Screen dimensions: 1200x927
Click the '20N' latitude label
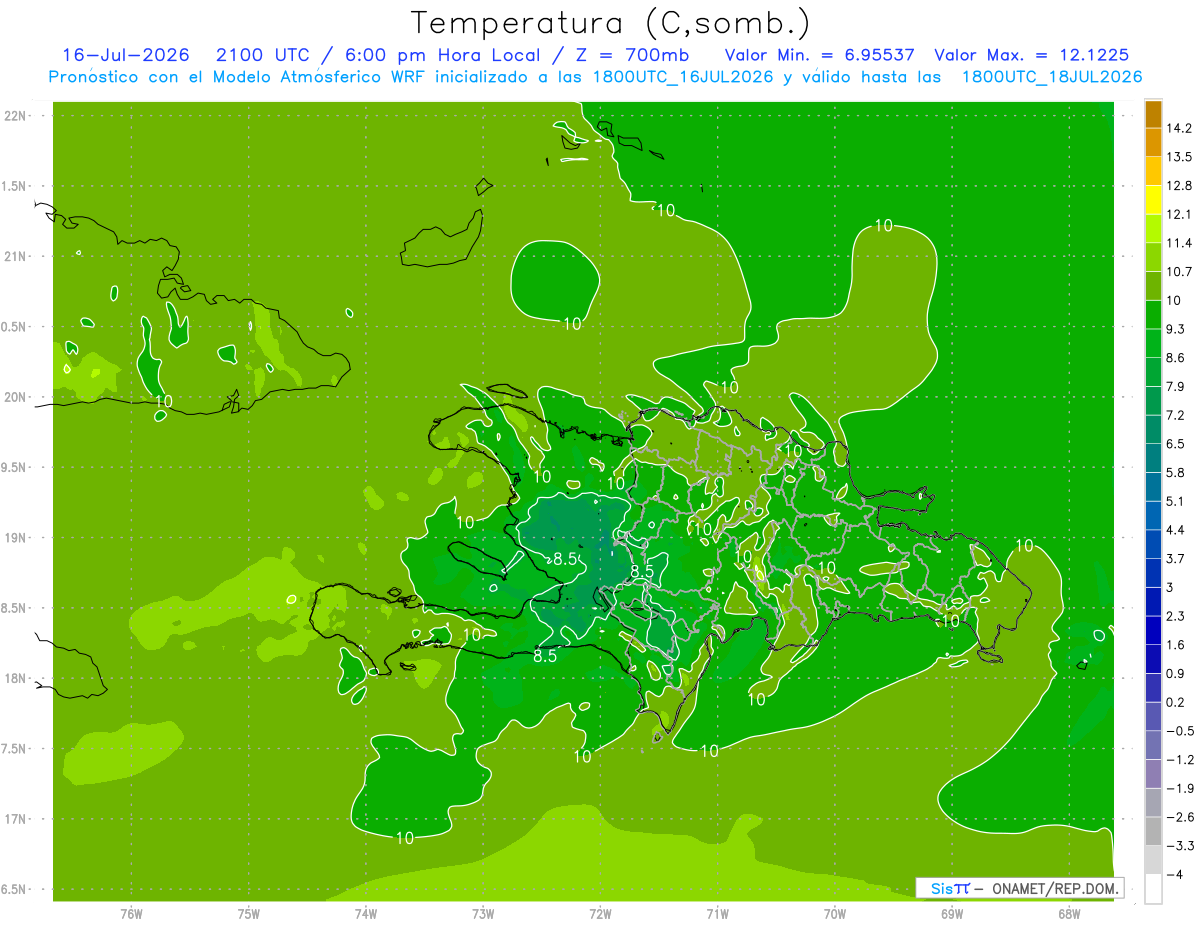tap(16, 397)
